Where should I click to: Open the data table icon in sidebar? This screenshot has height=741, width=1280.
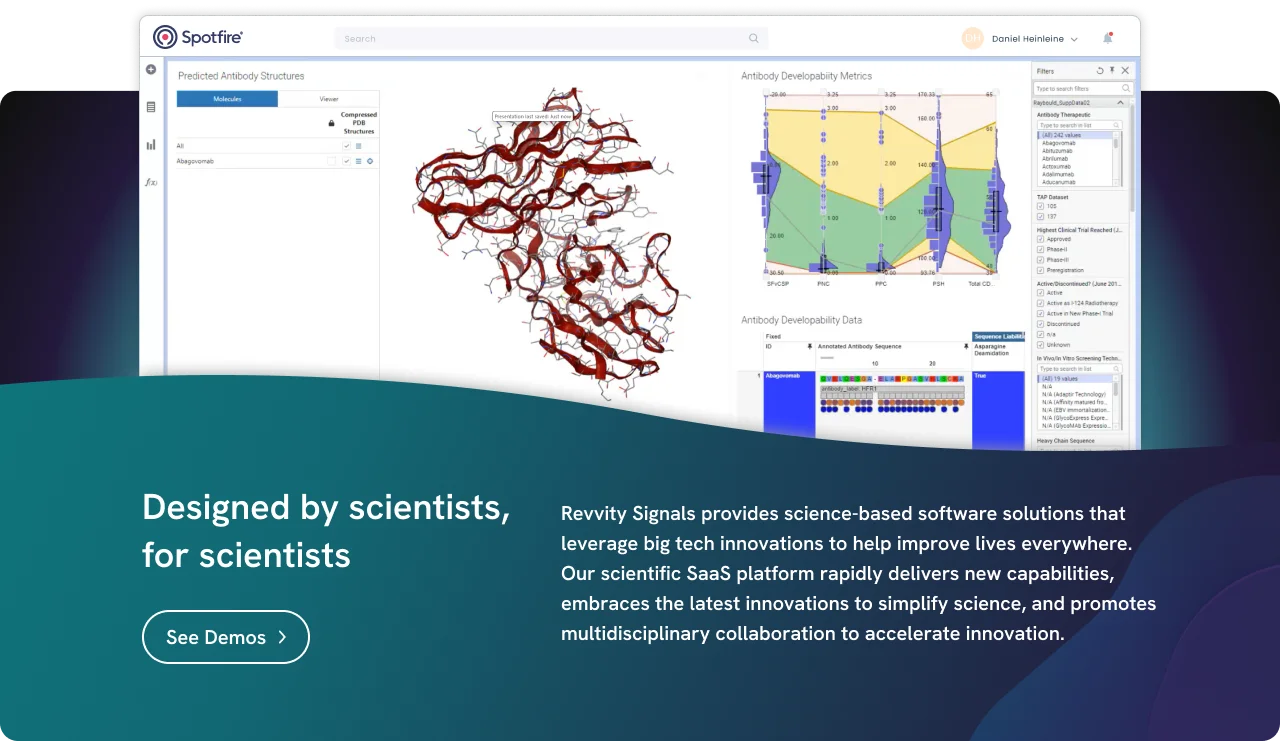click(151, 107)
